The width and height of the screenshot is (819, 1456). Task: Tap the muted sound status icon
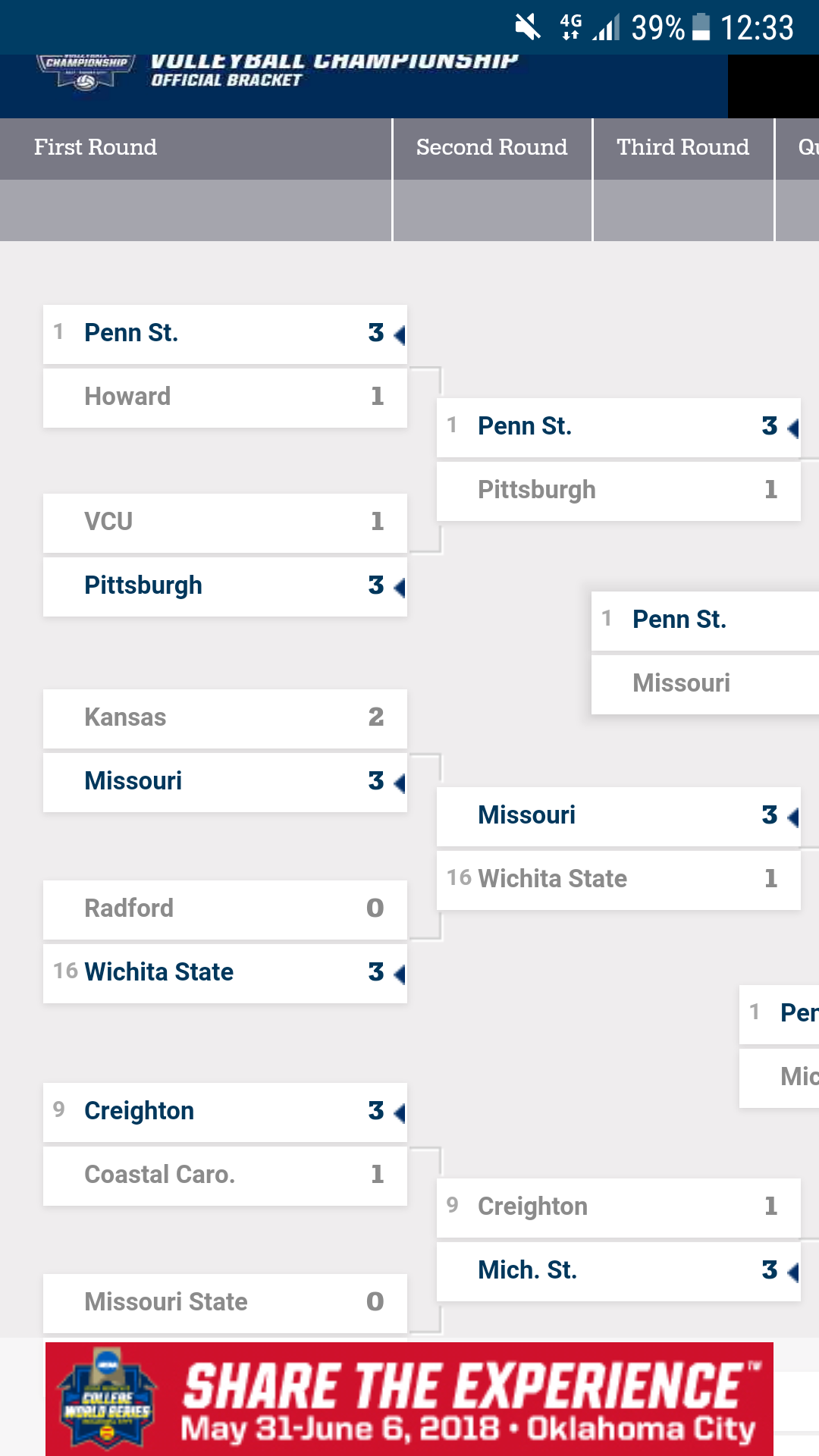point(527,27)
